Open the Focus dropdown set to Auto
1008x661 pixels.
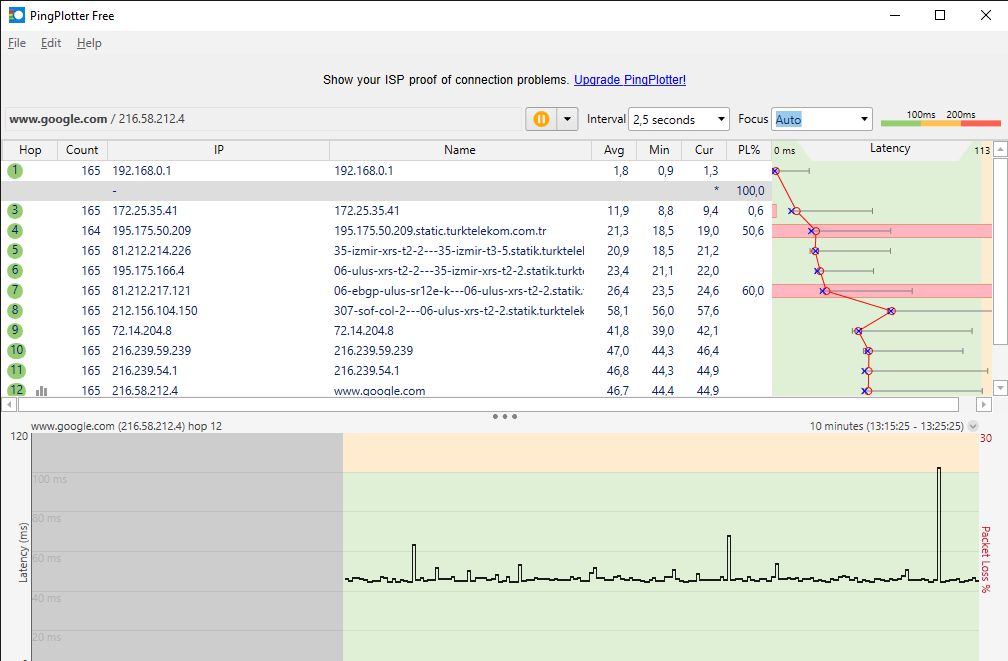point(822,119)
